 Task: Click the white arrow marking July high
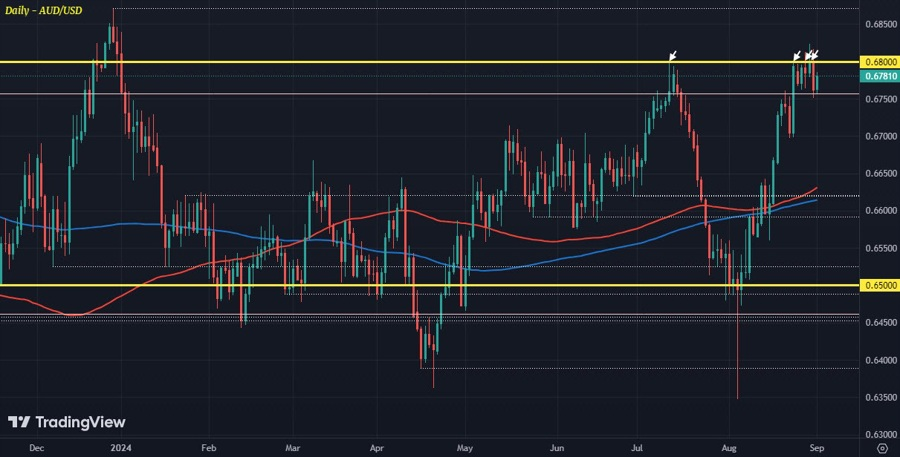pos(673,56)
